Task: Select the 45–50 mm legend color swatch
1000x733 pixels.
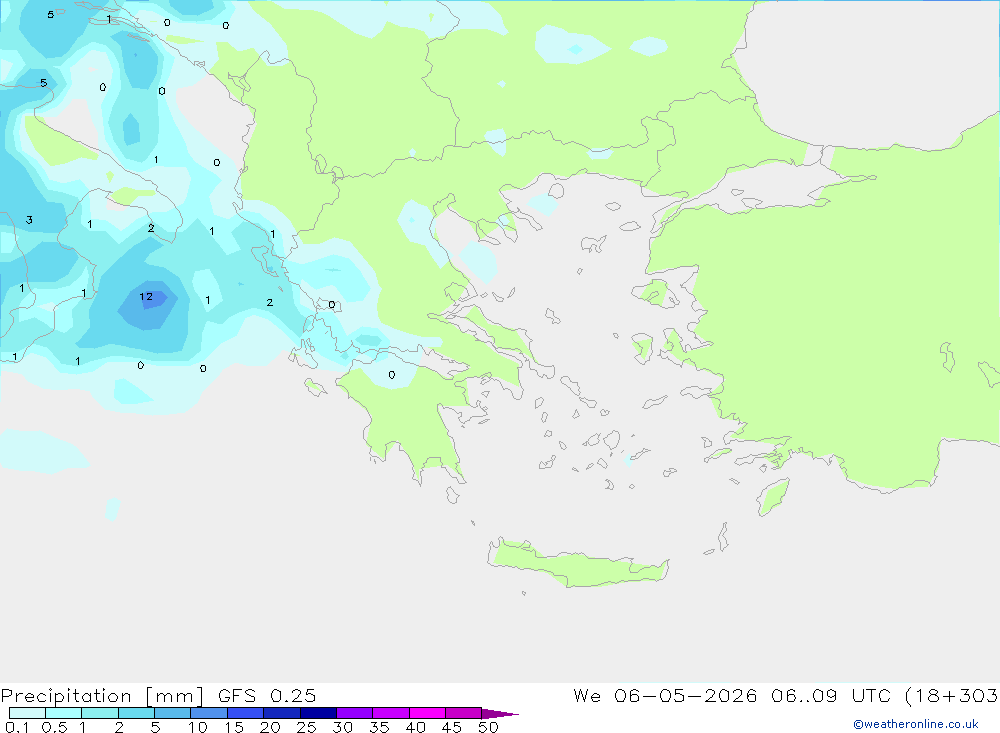Action: tap(464, 713)
